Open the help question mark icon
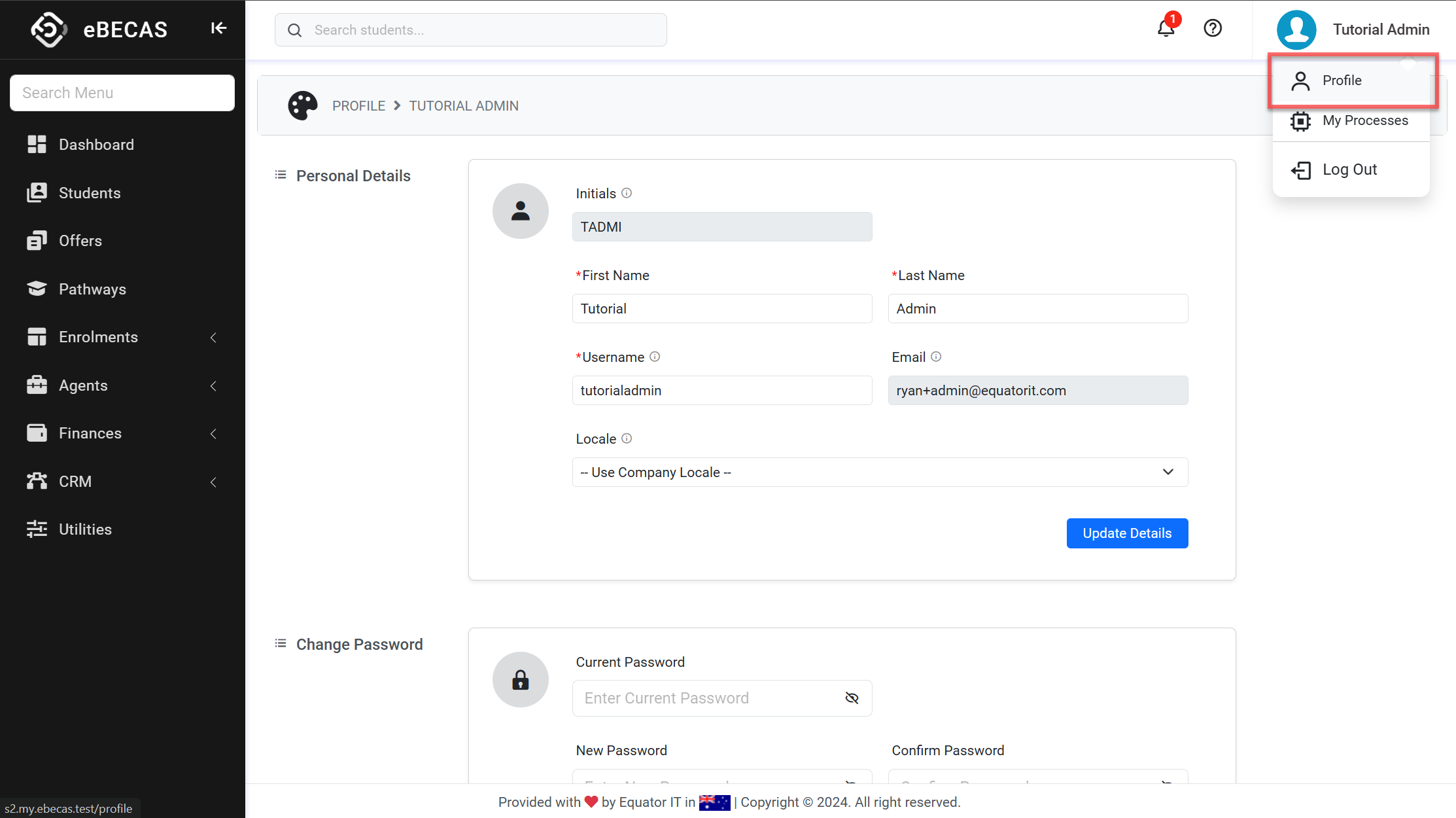 1213,28
